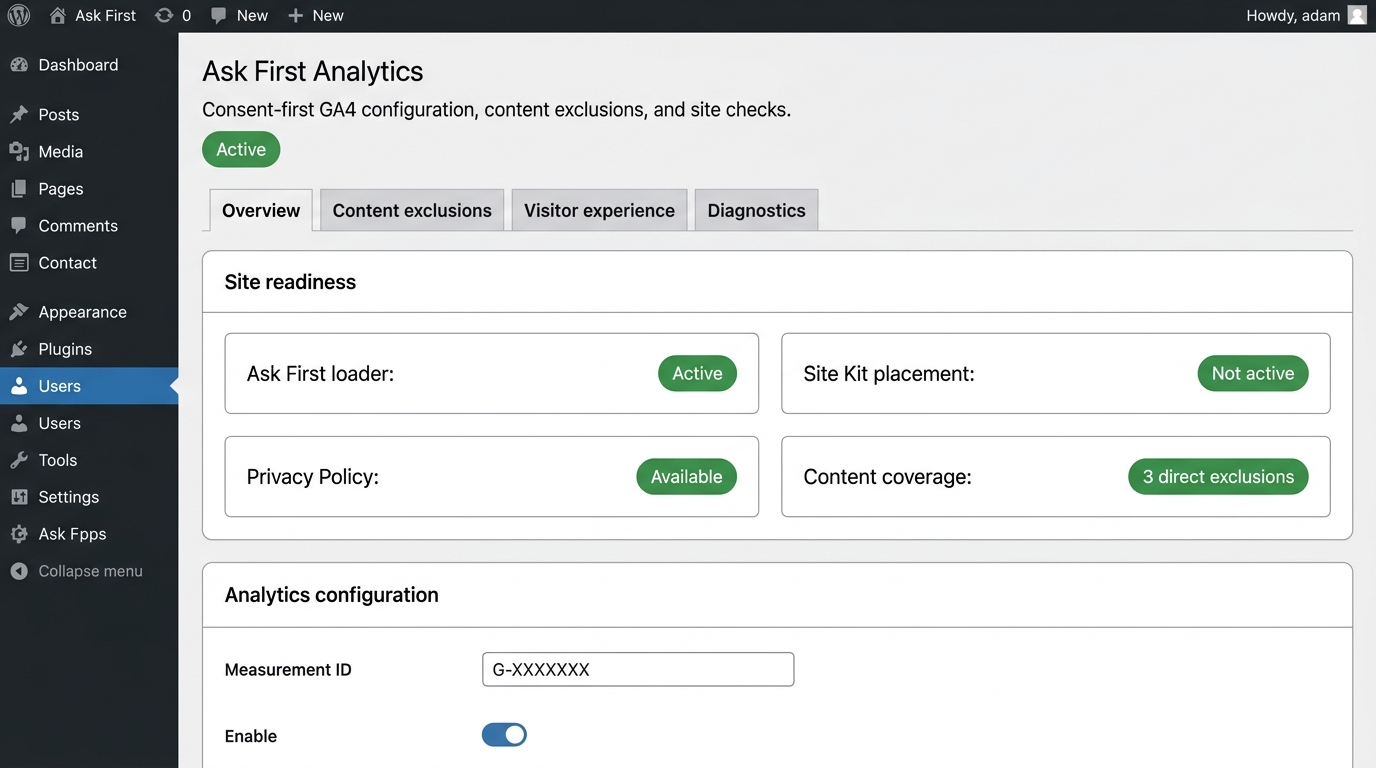Click the Available badge for Privacy Policy
1376x768 pixels.
coord(686,477)
